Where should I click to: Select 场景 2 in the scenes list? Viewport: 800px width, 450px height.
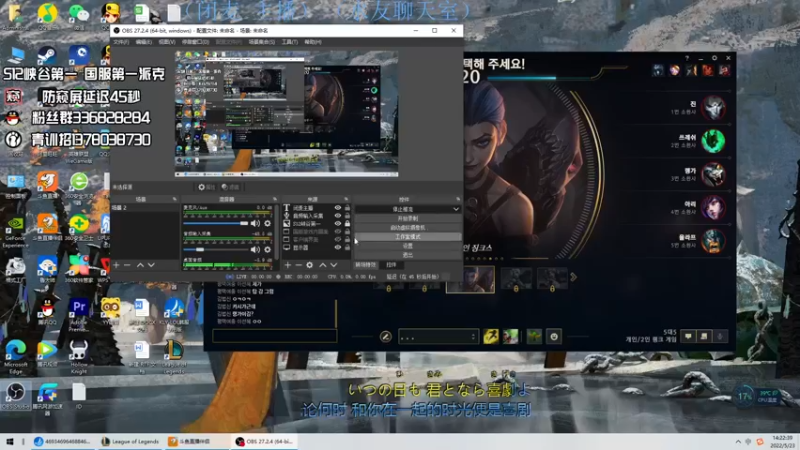pos(145,208)
